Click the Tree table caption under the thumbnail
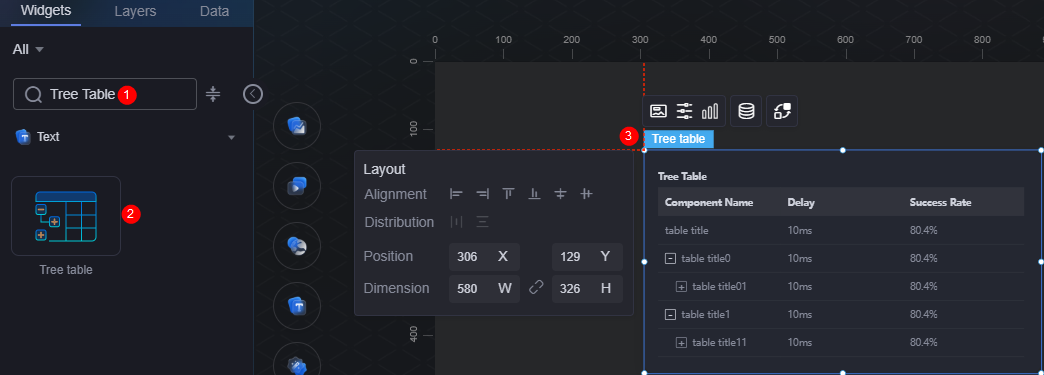 click(x=66, y=270)
